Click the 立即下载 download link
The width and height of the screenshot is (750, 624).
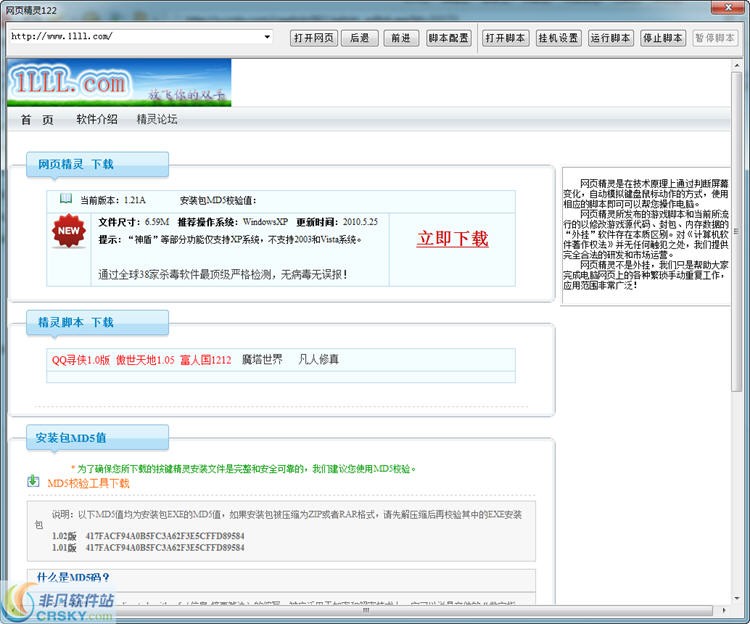(x=452, y=238)
